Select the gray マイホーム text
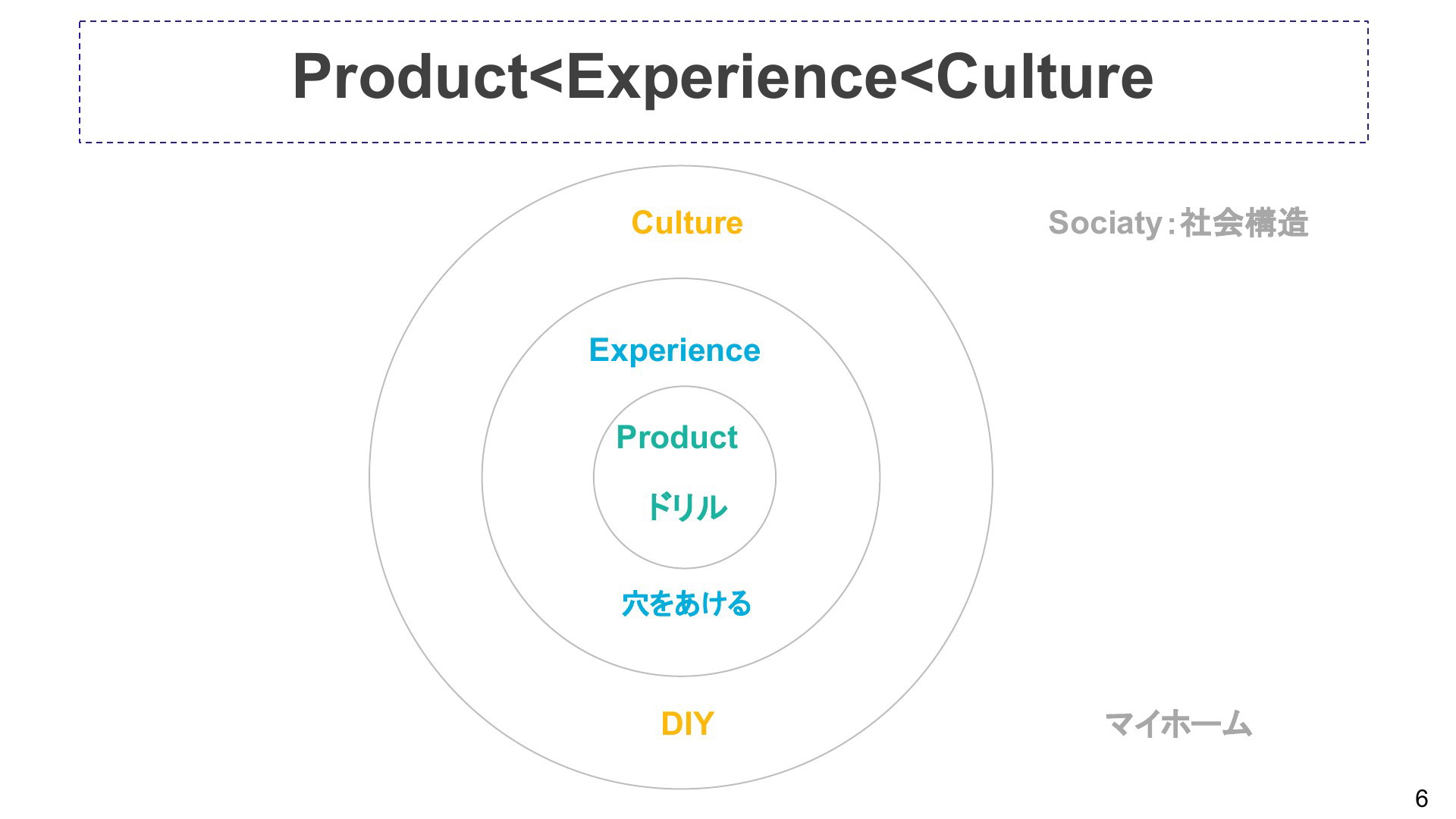The image size is (1456, 819). (x=1178, y=724)
